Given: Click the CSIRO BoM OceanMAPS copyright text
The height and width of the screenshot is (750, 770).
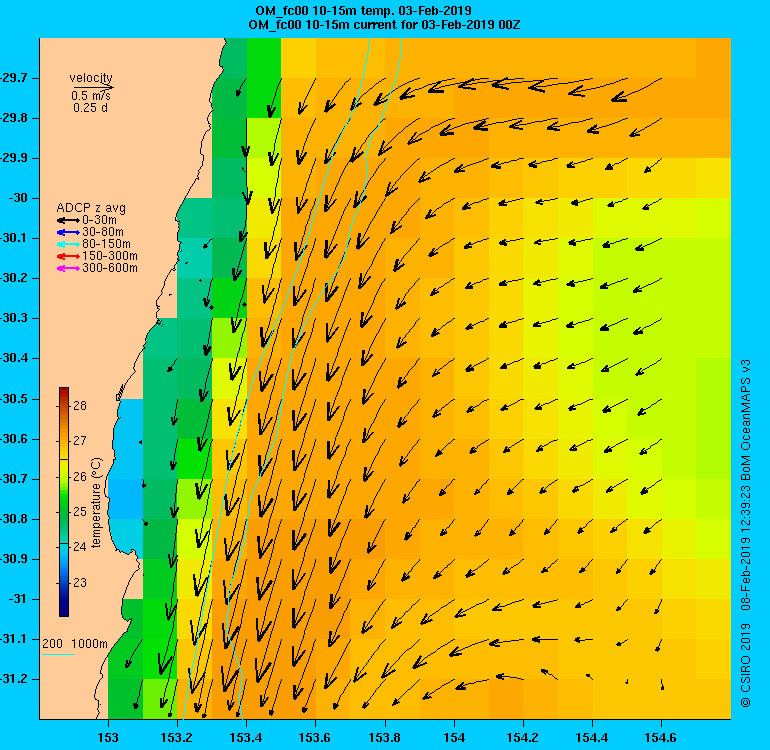Looking at the screenshot, I should coord(746,533).
